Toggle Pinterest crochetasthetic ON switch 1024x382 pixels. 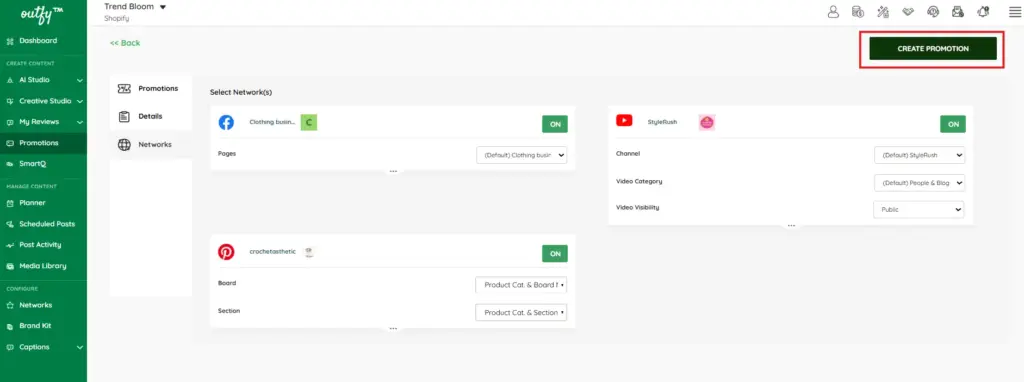554,253
